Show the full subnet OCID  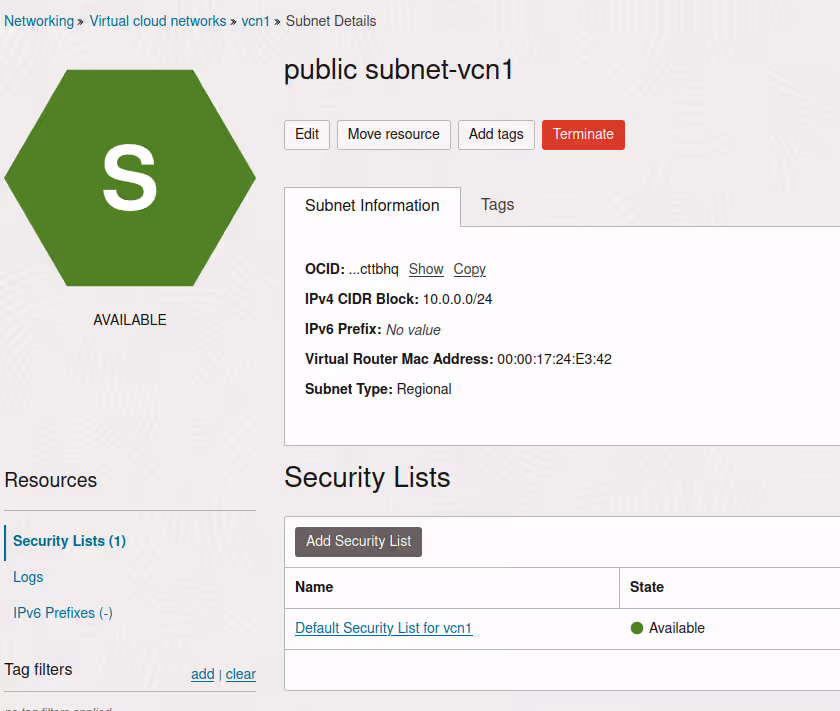click(426, 269)
